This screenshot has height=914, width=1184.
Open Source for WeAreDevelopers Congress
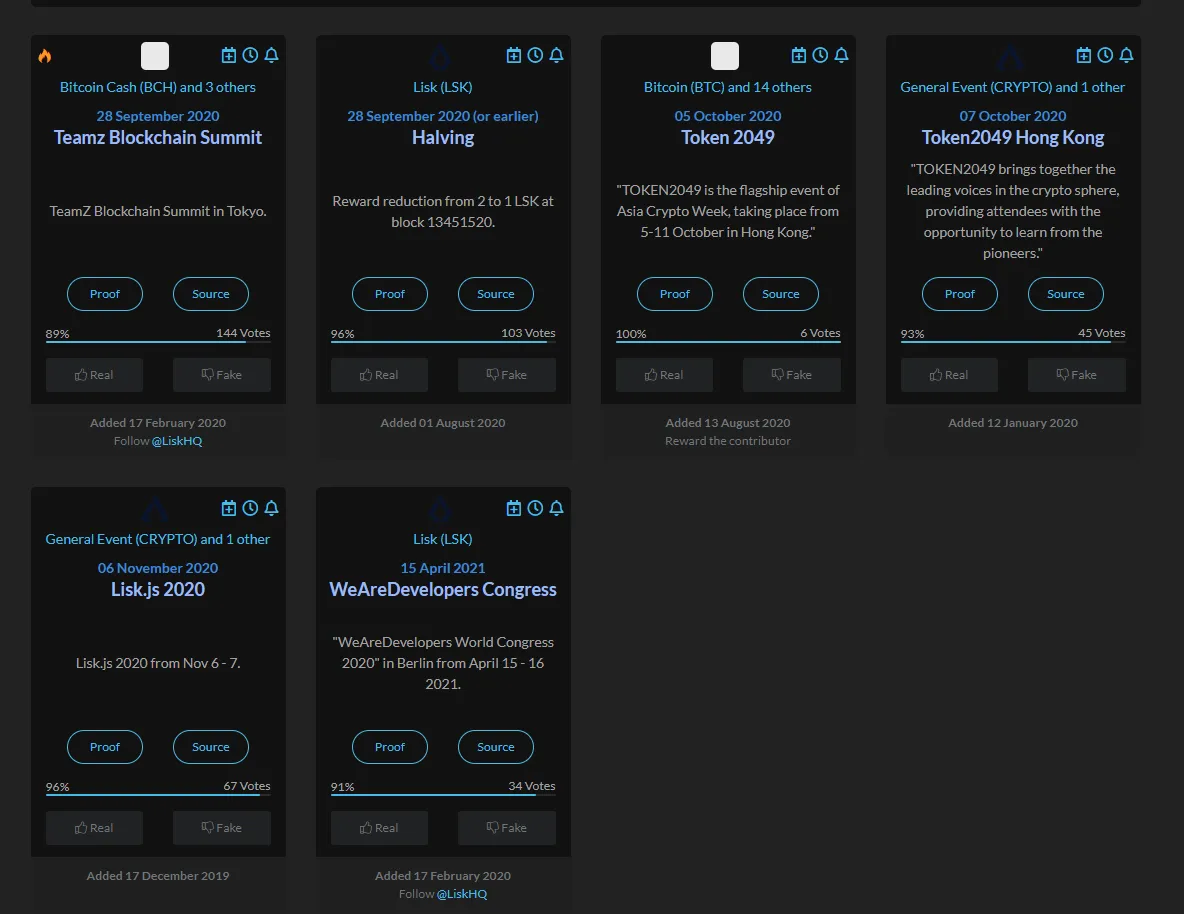(495, 747)
